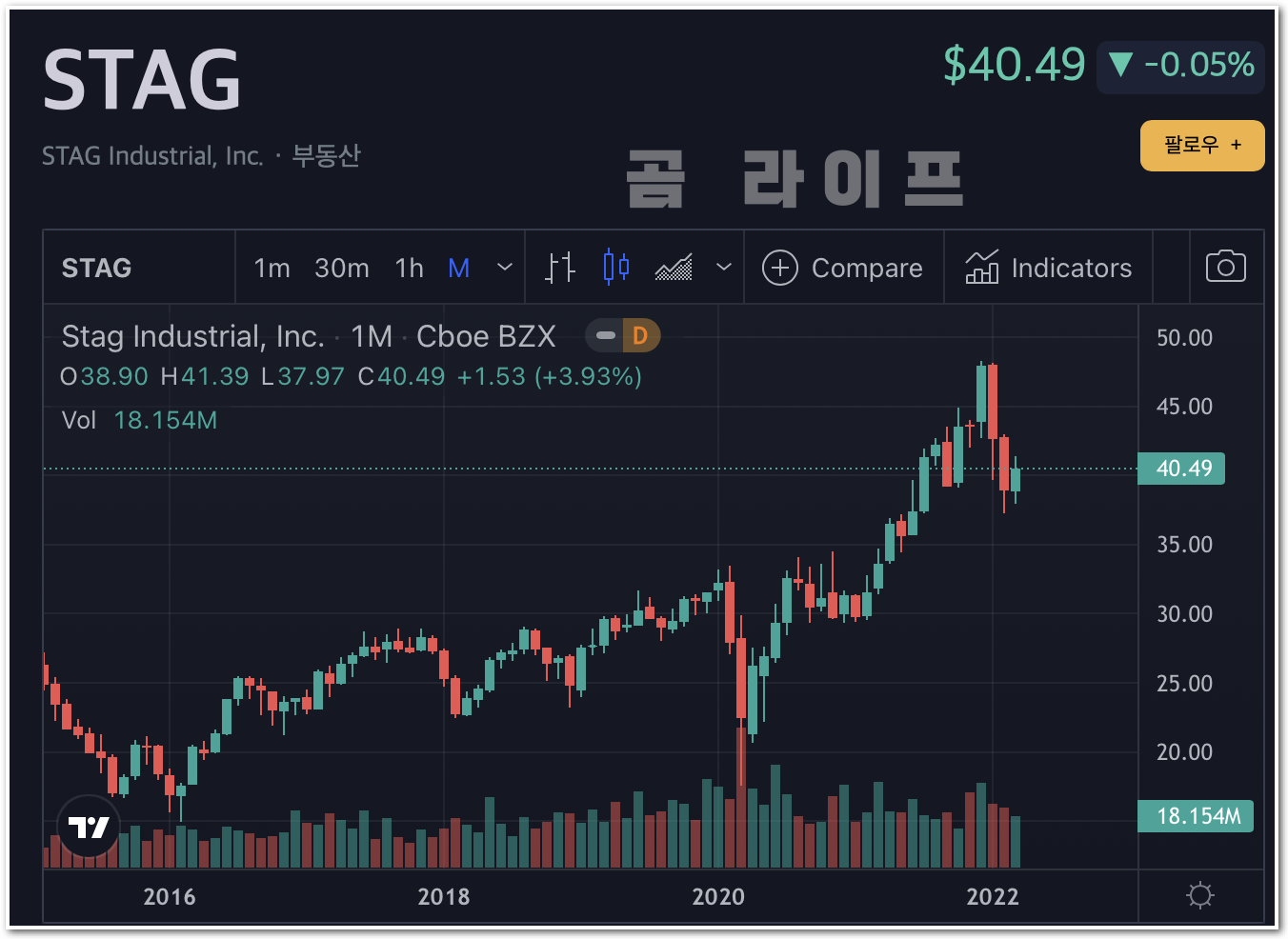
Task: Click the 2018 time axis label
Action: pyautogui.click(x=444, y=897)
